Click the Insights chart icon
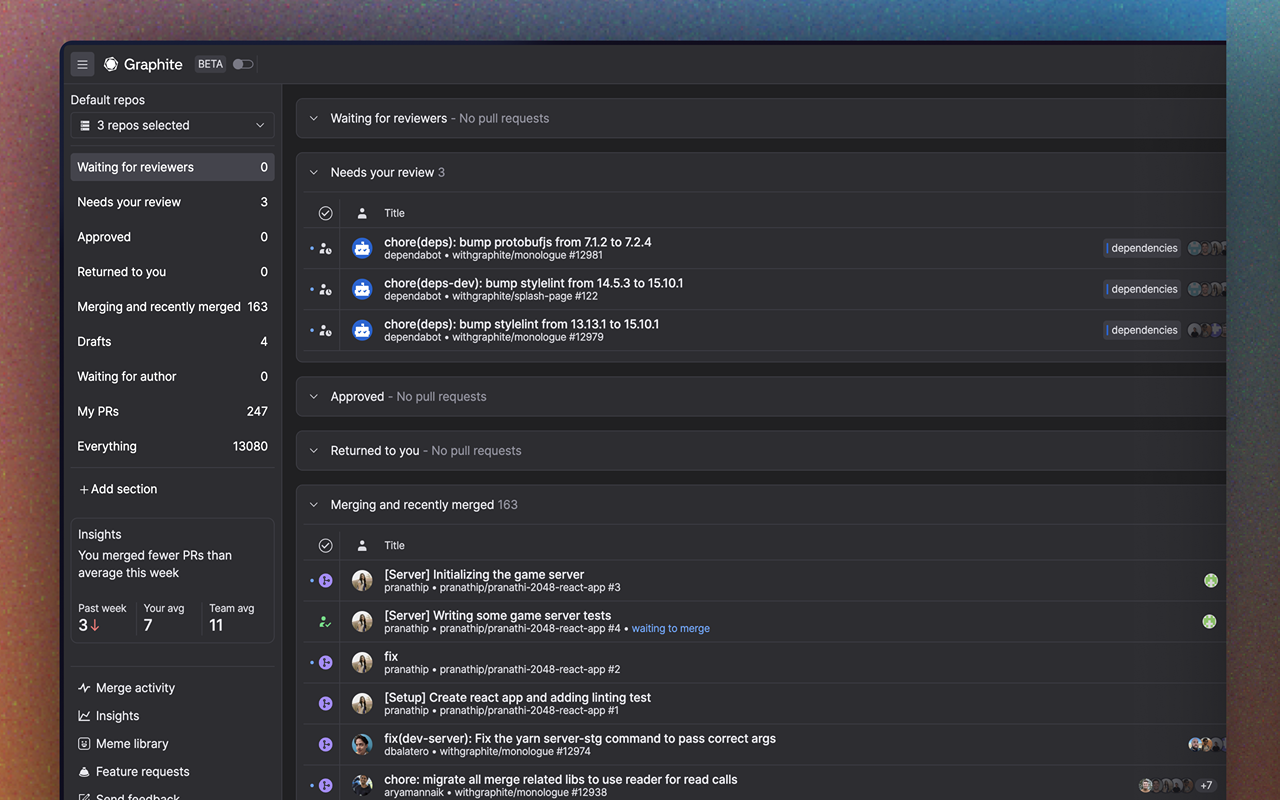 point(84,716)
